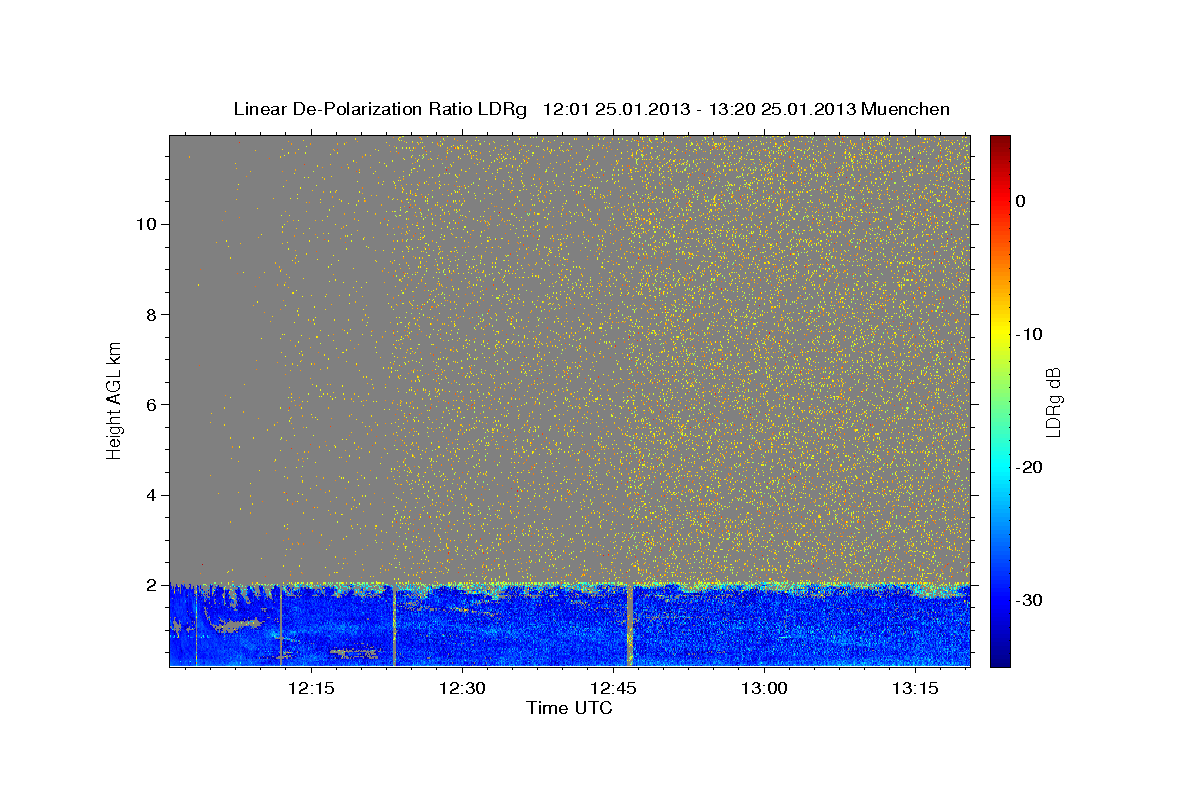The height and width of the screenshot is (800, 1200).
Task: Click the '13:00' time tick label
Action: 764,689
